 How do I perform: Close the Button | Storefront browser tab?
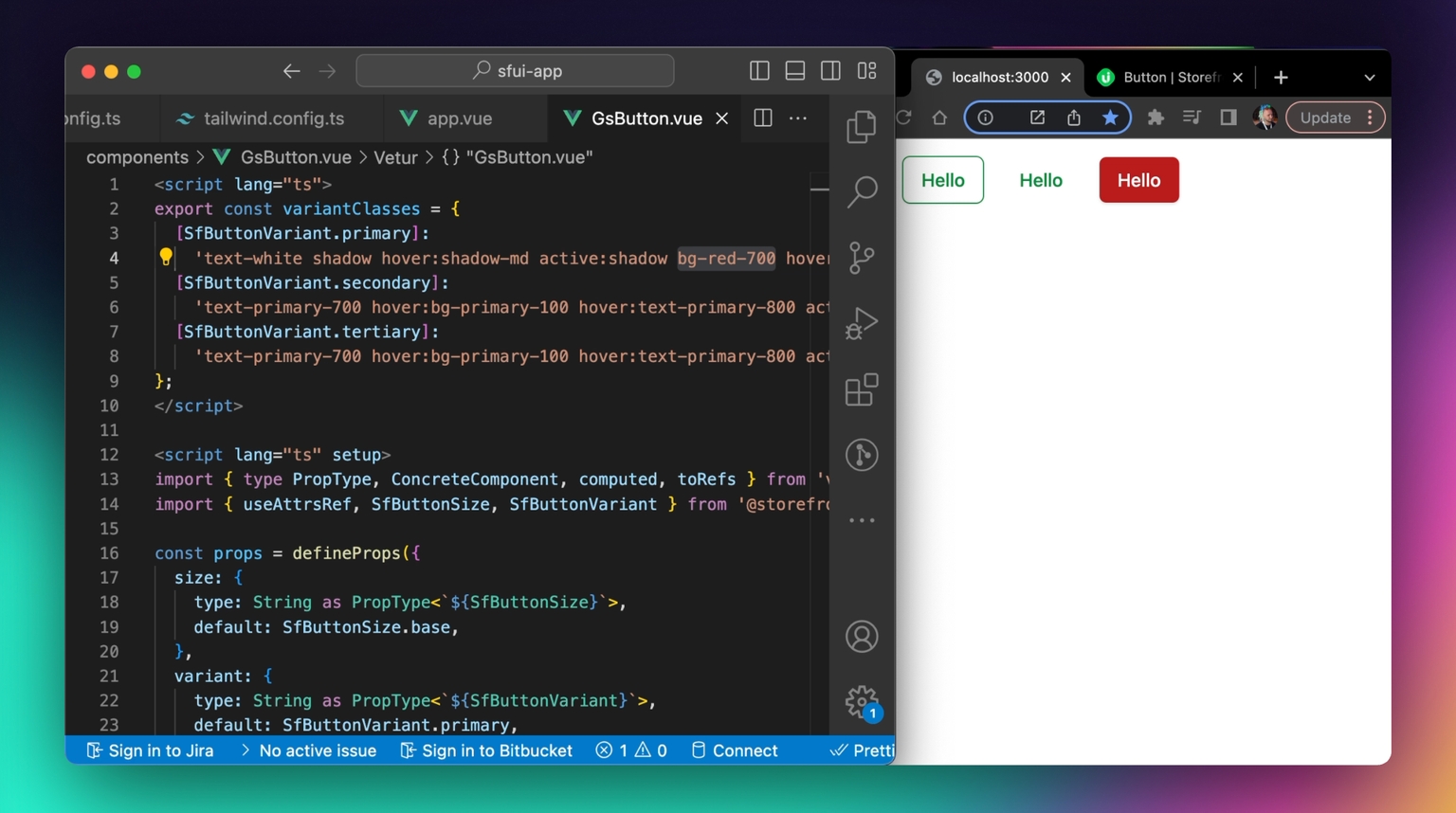pyautogui.click(x=1237, y=78)
